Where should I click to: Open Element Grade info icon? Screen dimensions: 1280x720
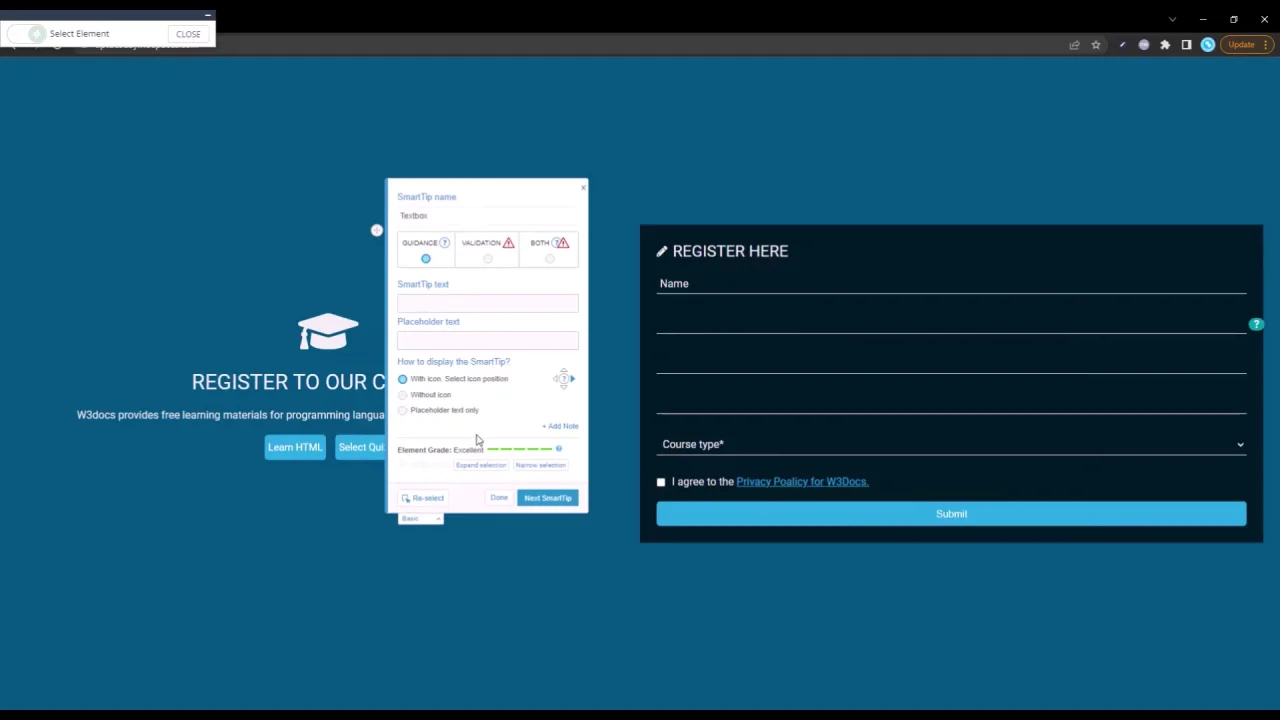(558, 449)
